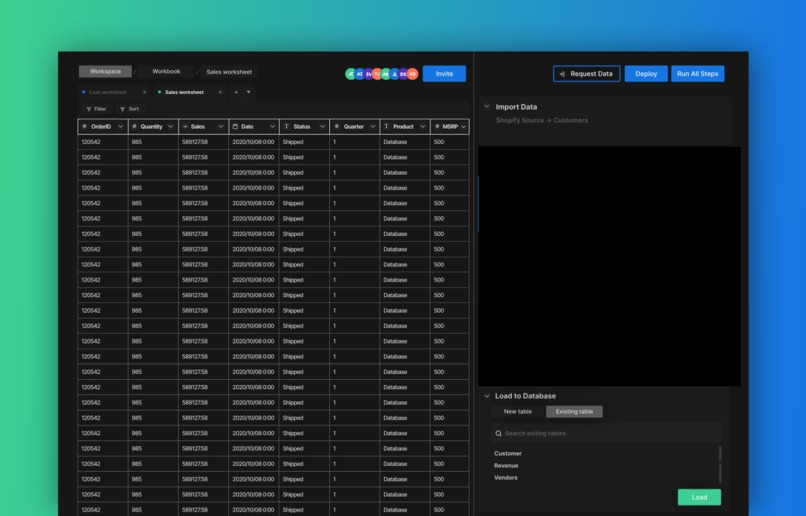Close the Sales worksheet tab
The width and height of the screenshot is (806, 516).
click(220, 93)
